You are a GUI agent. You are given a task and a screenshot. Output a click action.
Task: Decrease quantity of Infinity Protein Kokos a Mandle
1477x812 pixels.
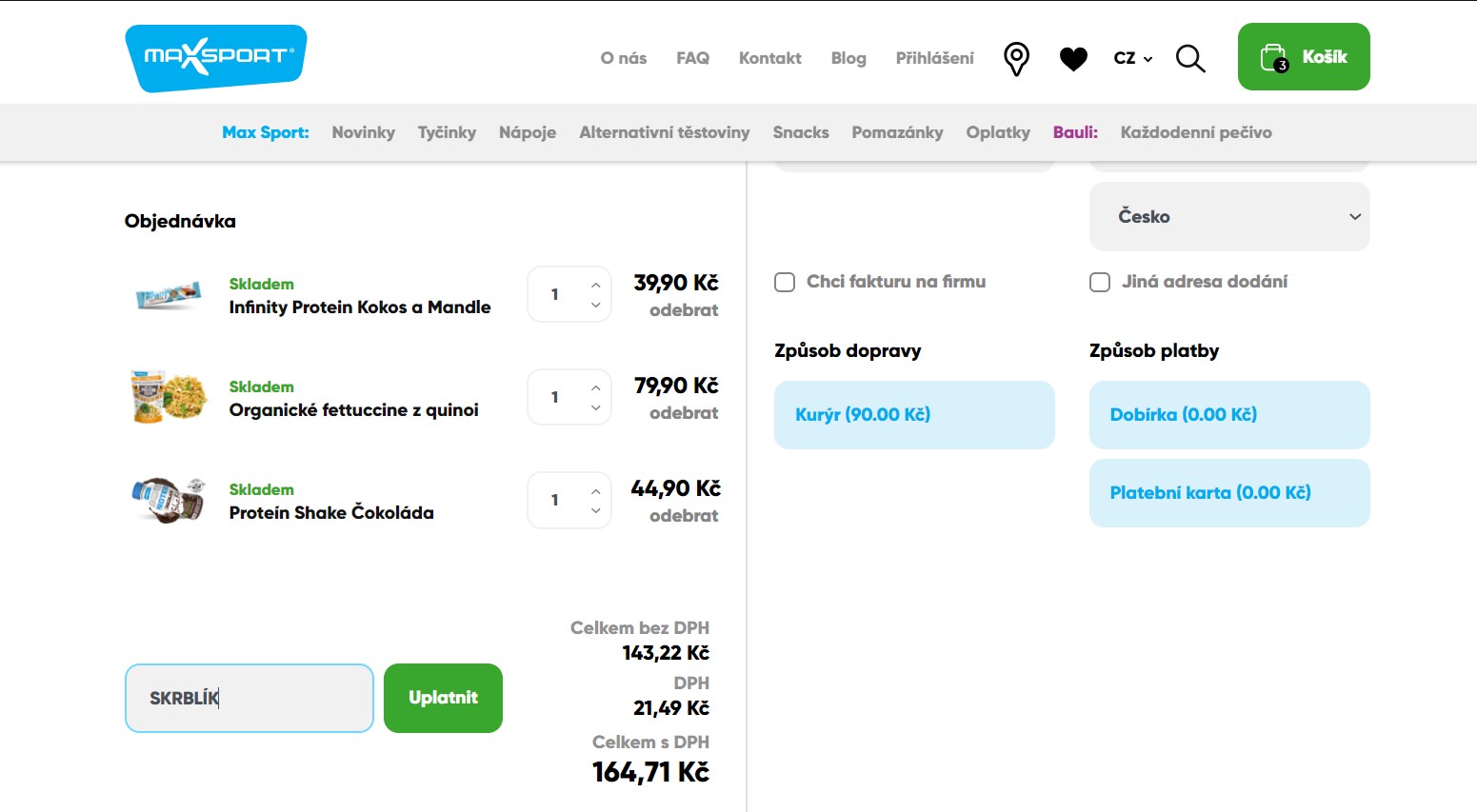pos(595,305)
